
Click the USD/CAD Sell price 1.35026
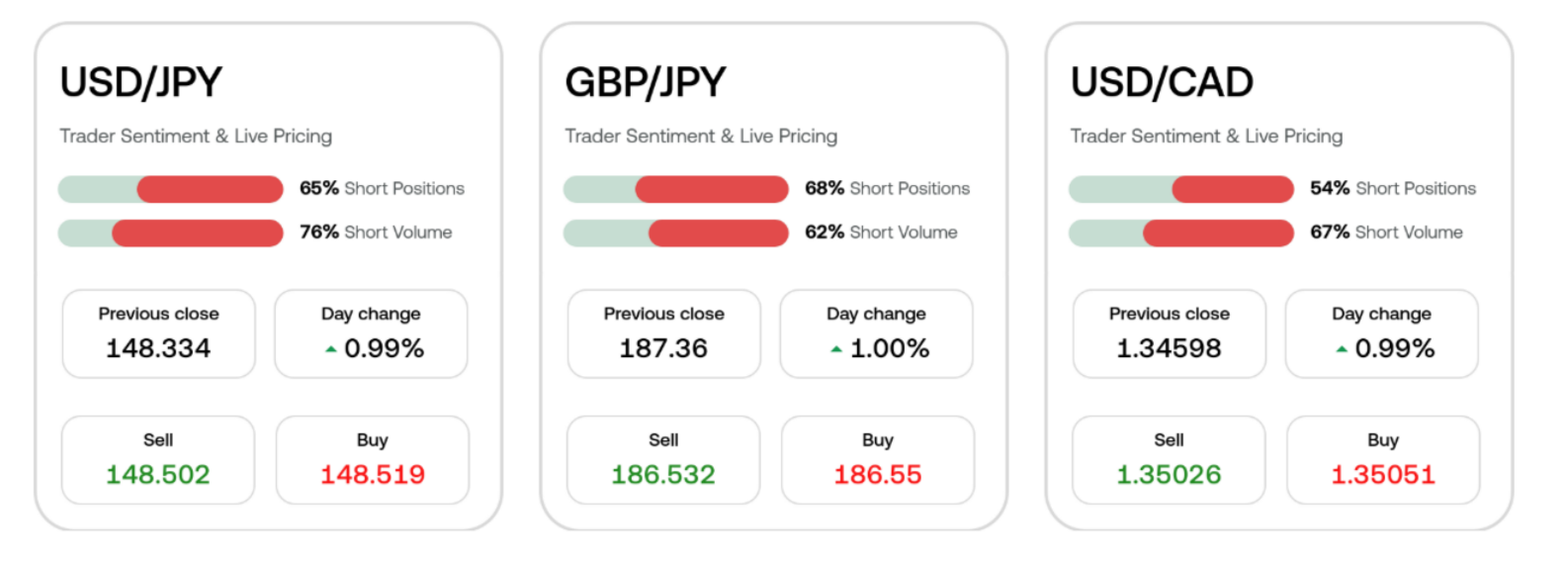pos(1169,475)
